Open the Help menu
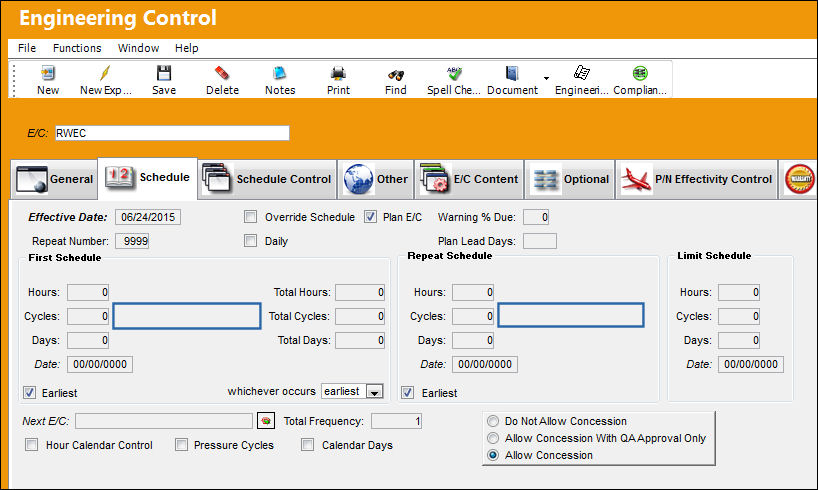818x490 pixels. [186, 48]
